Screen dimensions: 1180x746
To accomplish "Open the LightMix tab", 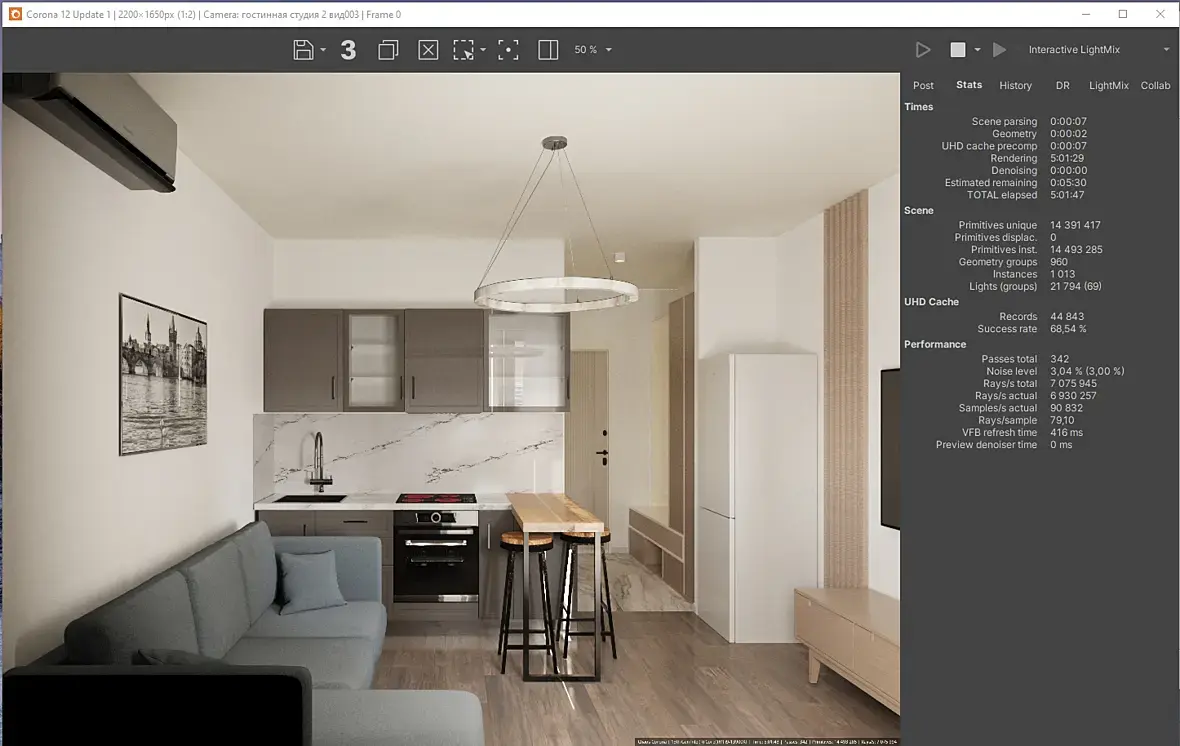I will [1109, 85].
